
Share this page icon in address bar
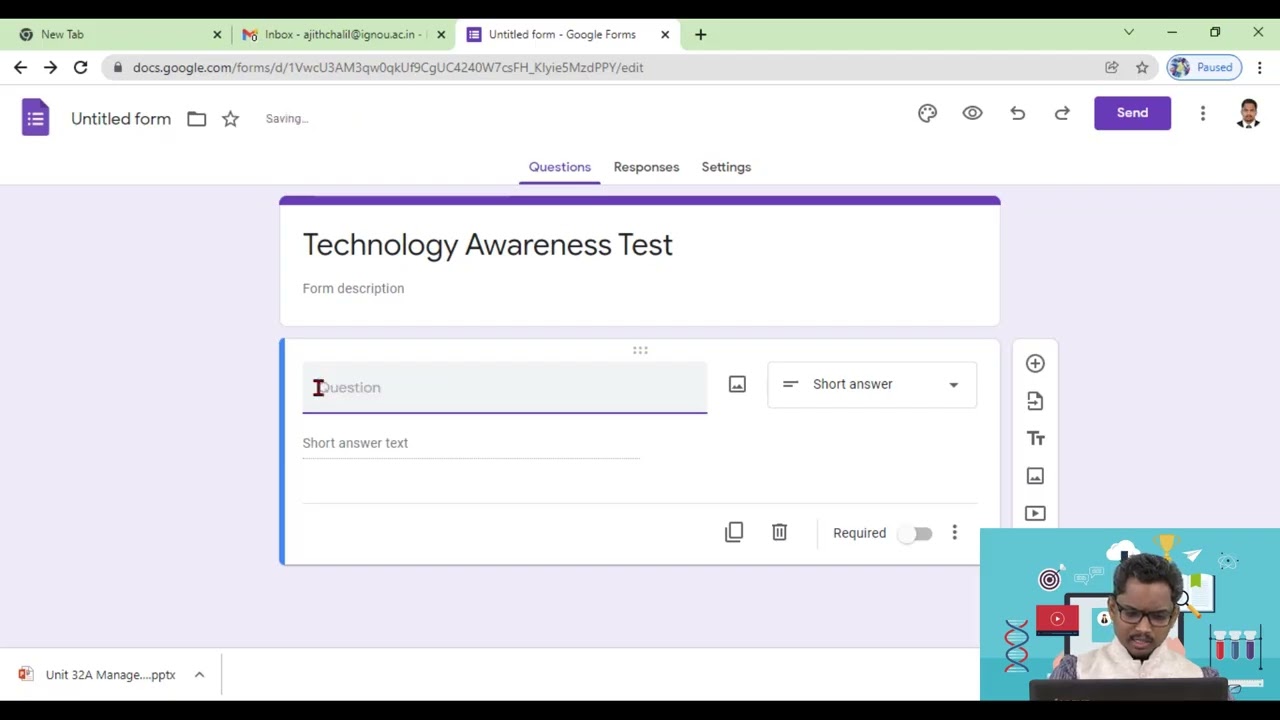1111,67
